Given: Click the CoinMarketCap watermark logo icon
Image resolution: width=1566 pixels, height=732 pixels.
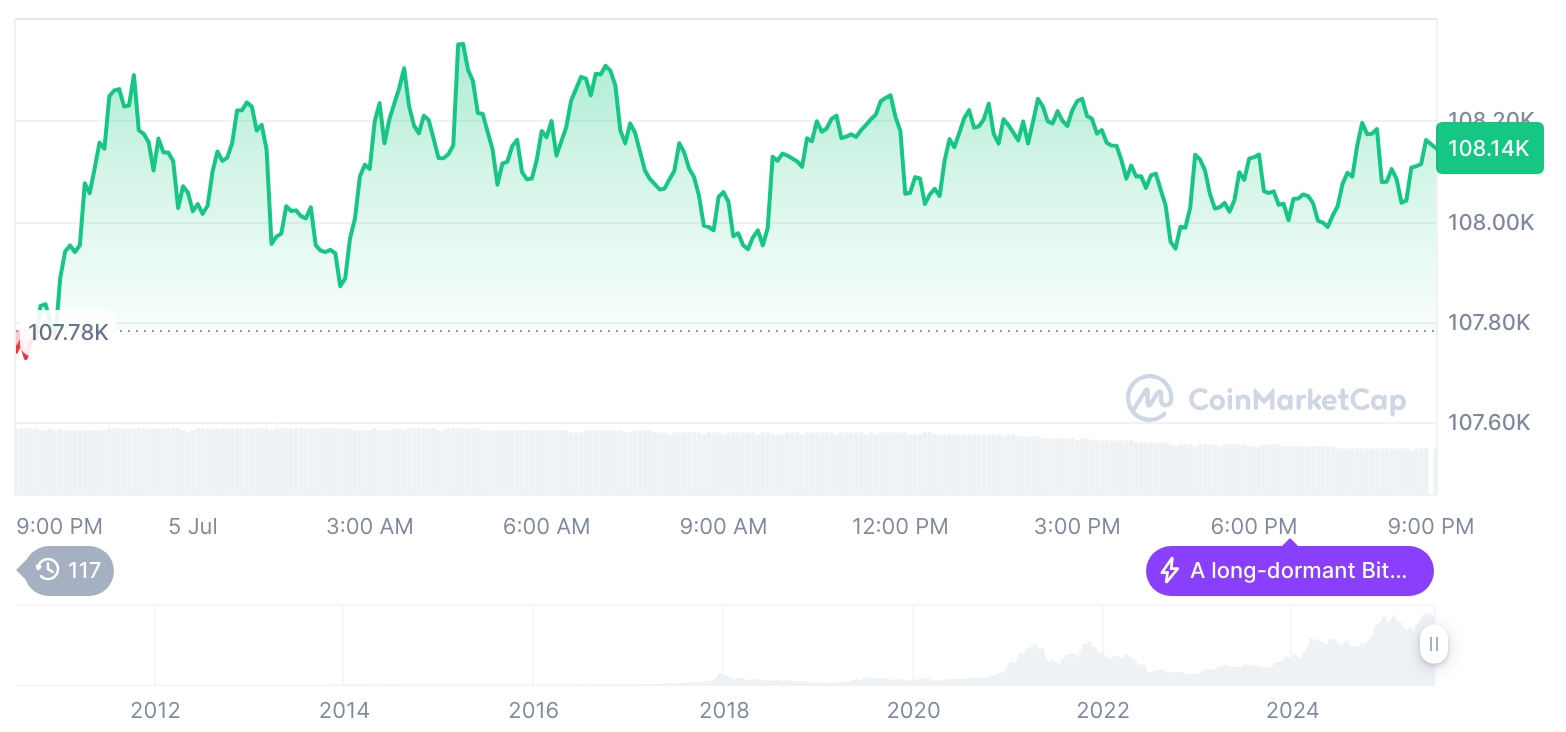Looking at the screenshot, I should click(1149, 397).
